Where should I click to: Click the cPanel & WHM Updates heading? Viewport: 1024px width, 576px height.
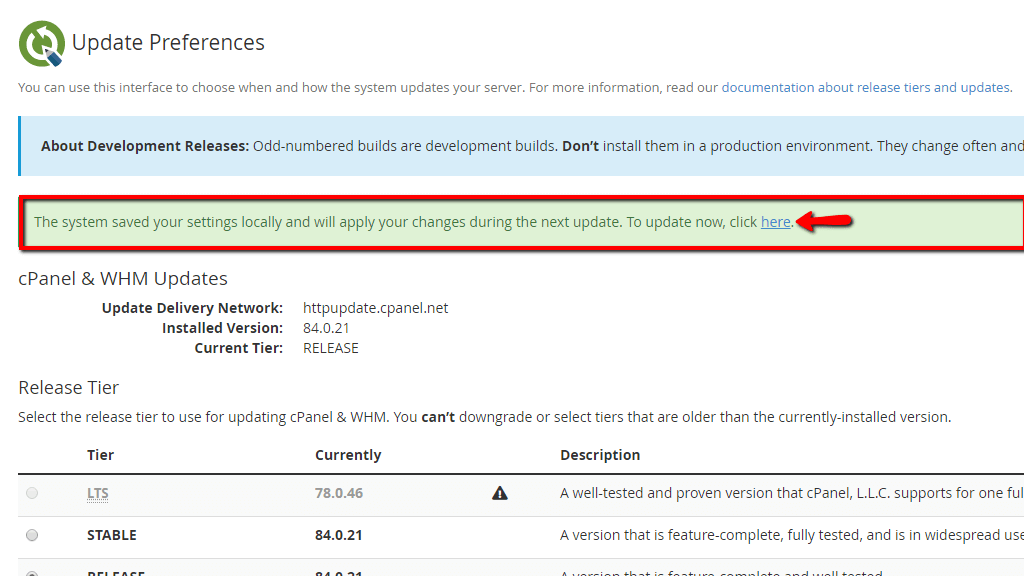tap(123, 279)
